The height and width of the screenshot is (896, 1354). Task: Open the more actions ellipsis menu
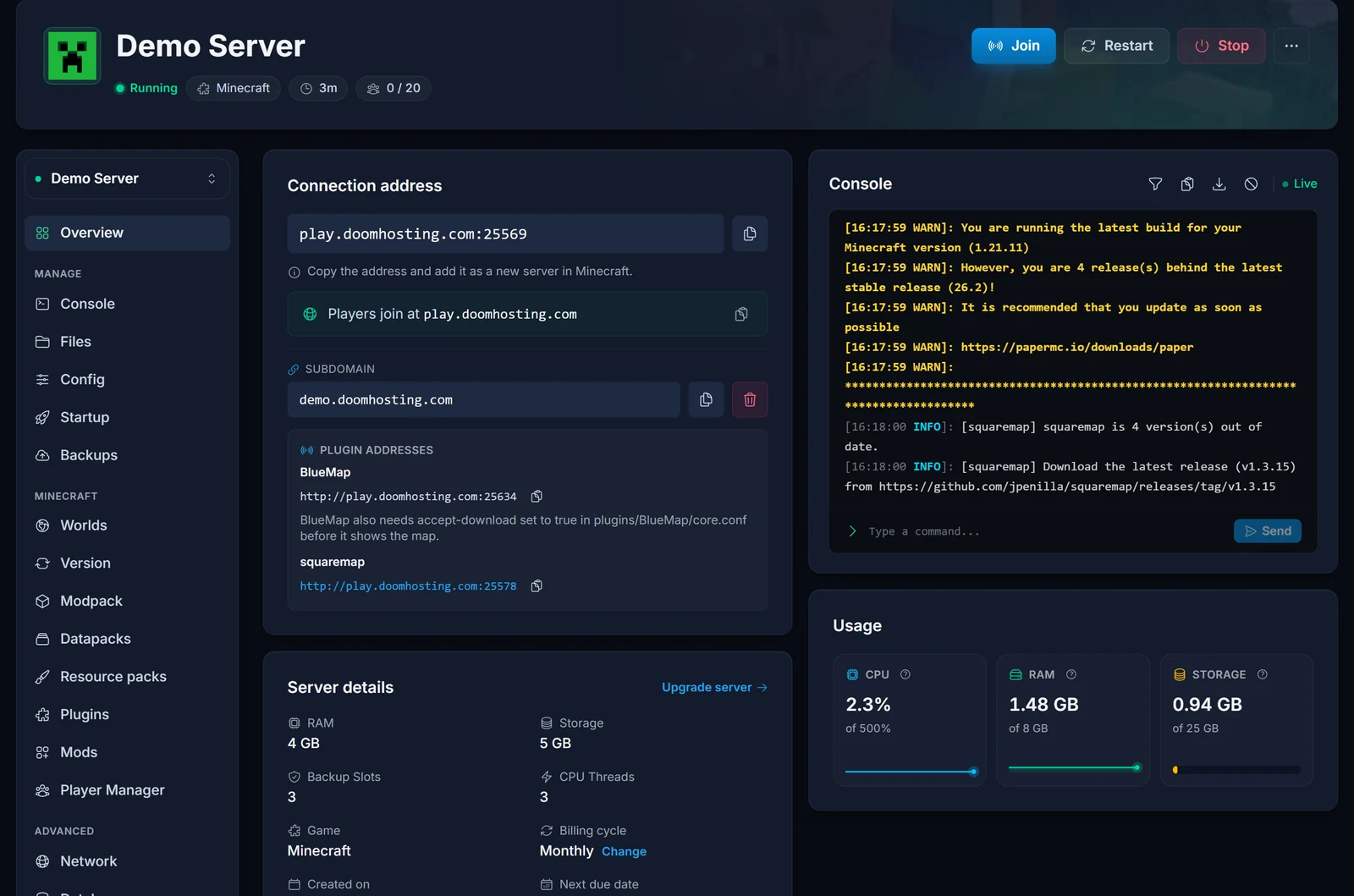click(x=1291, y=46)
